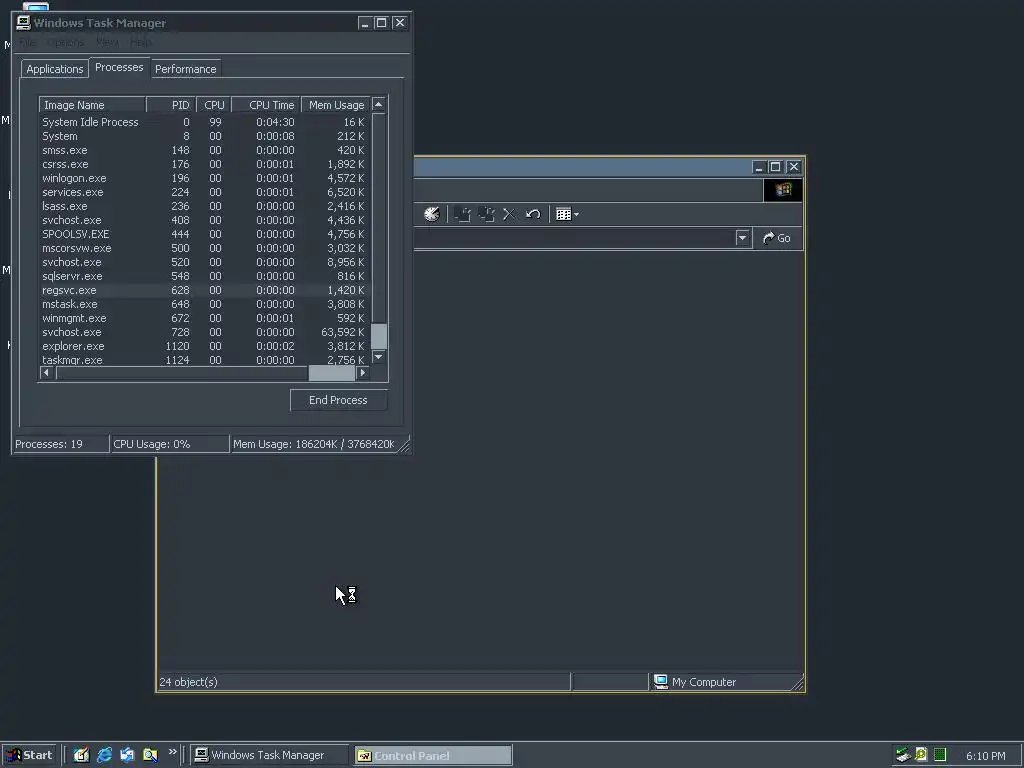Launch the folder search quick launch icon
This screenshot has height=768, width=1024.
(x=150, y=755)
